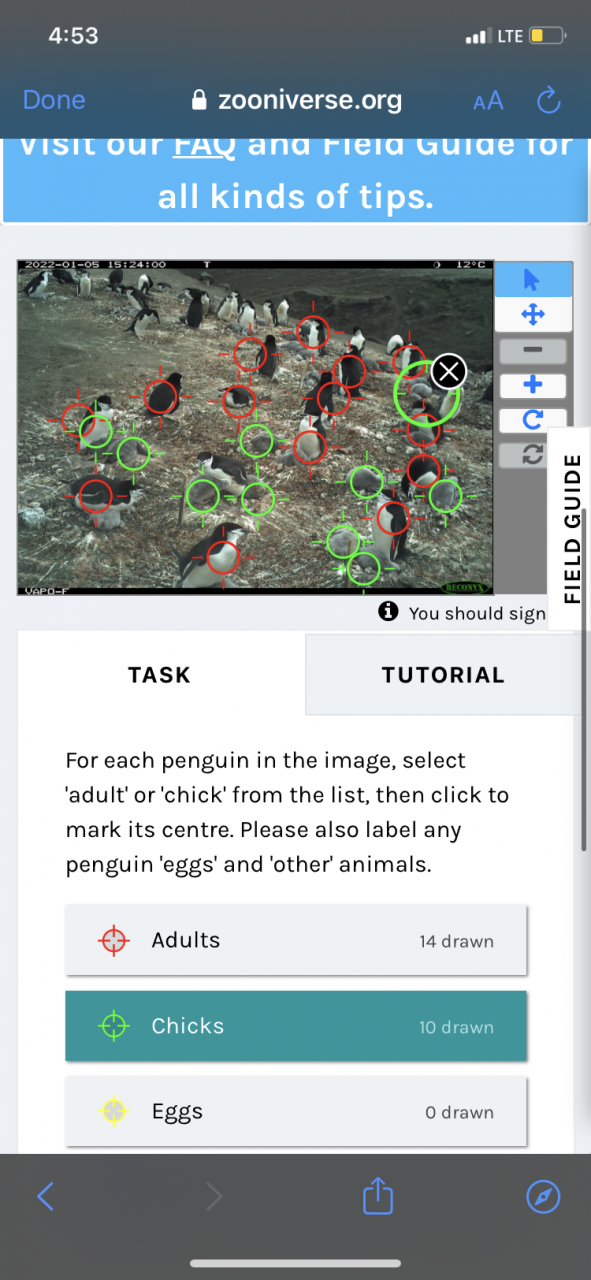The height and width of the screenshot is (1280, 591).
Task: Open page in Safari compass icon
Action: pos(543,1196)
